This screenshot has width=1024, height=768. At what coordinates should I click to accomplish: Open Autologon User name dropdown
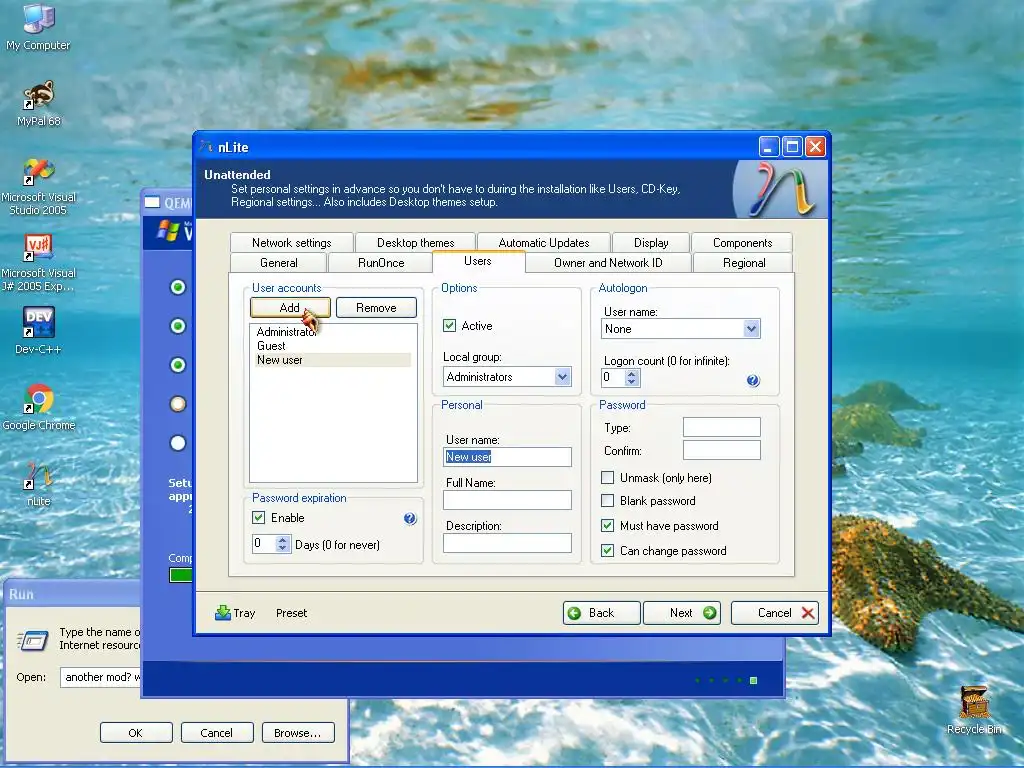pyautogui.click(x=751, y=329)
